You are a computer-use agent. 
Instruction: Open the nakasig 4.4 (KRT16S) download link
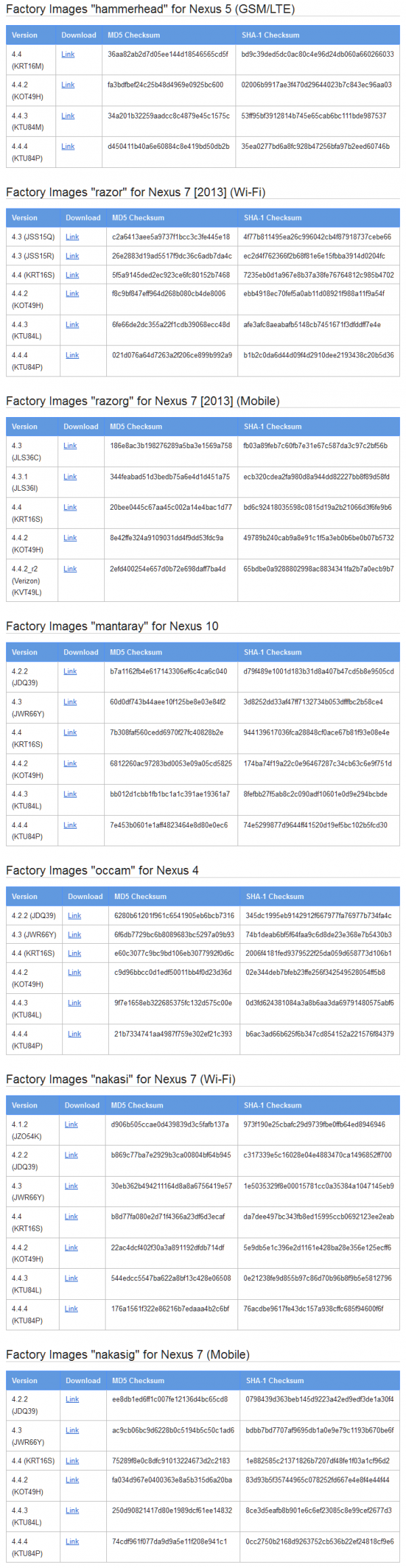coord(72,1460)
